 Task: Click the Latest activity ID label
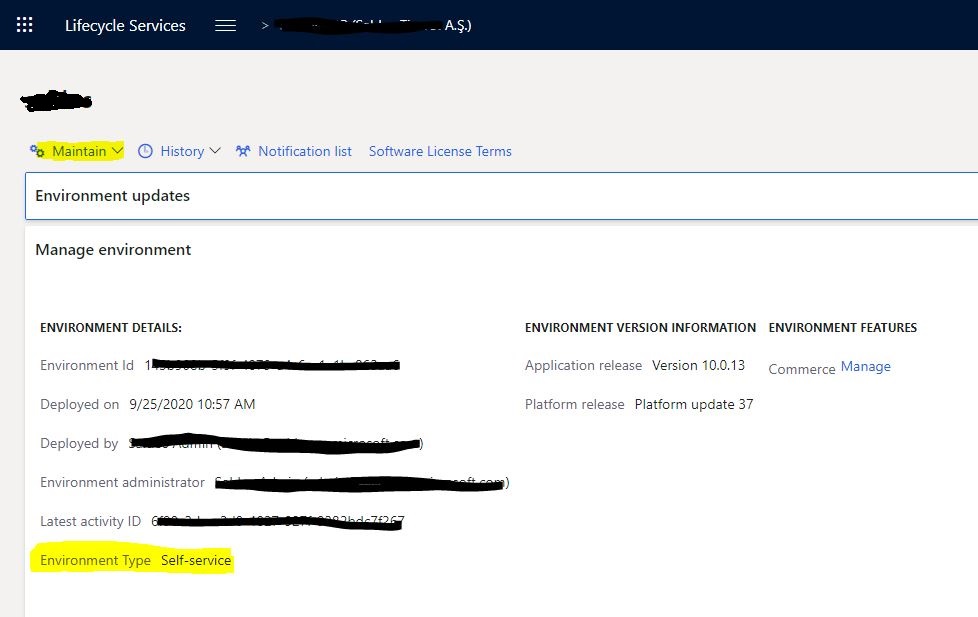click(90, 522)
